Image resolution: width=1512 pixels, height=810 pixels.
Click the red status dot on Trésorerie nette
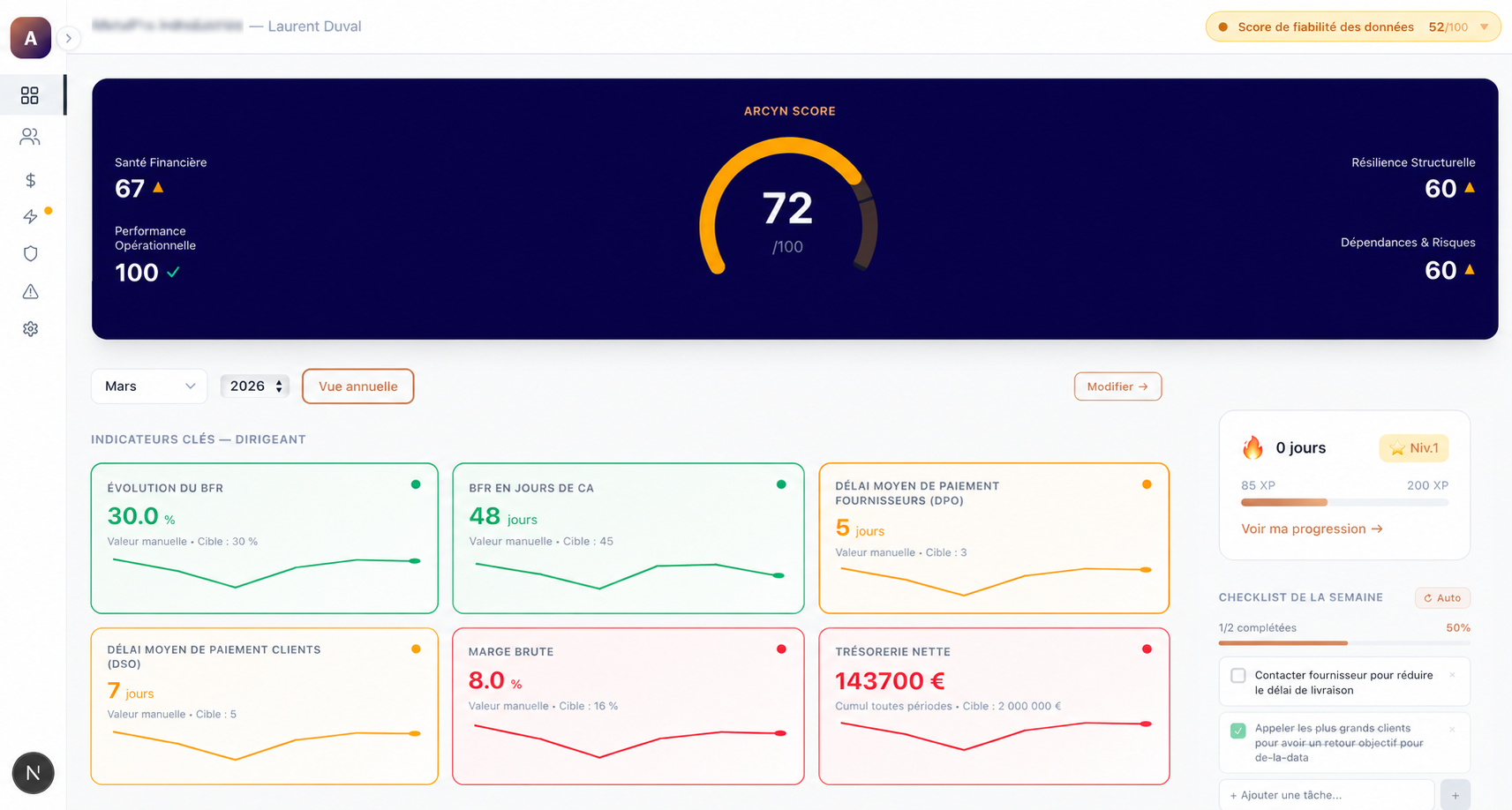1147,649
